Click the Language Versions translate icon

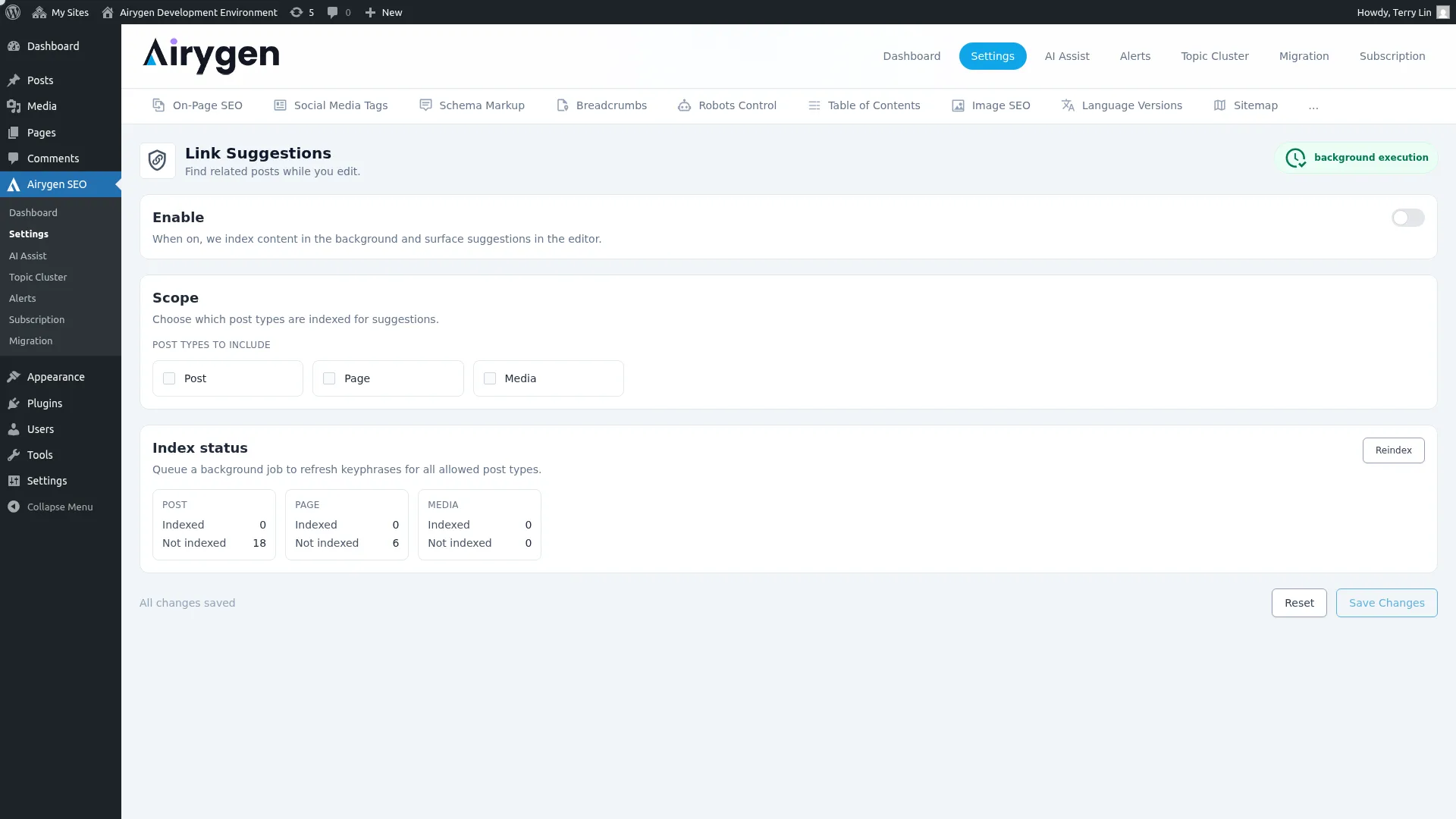tap(1068, 105)
